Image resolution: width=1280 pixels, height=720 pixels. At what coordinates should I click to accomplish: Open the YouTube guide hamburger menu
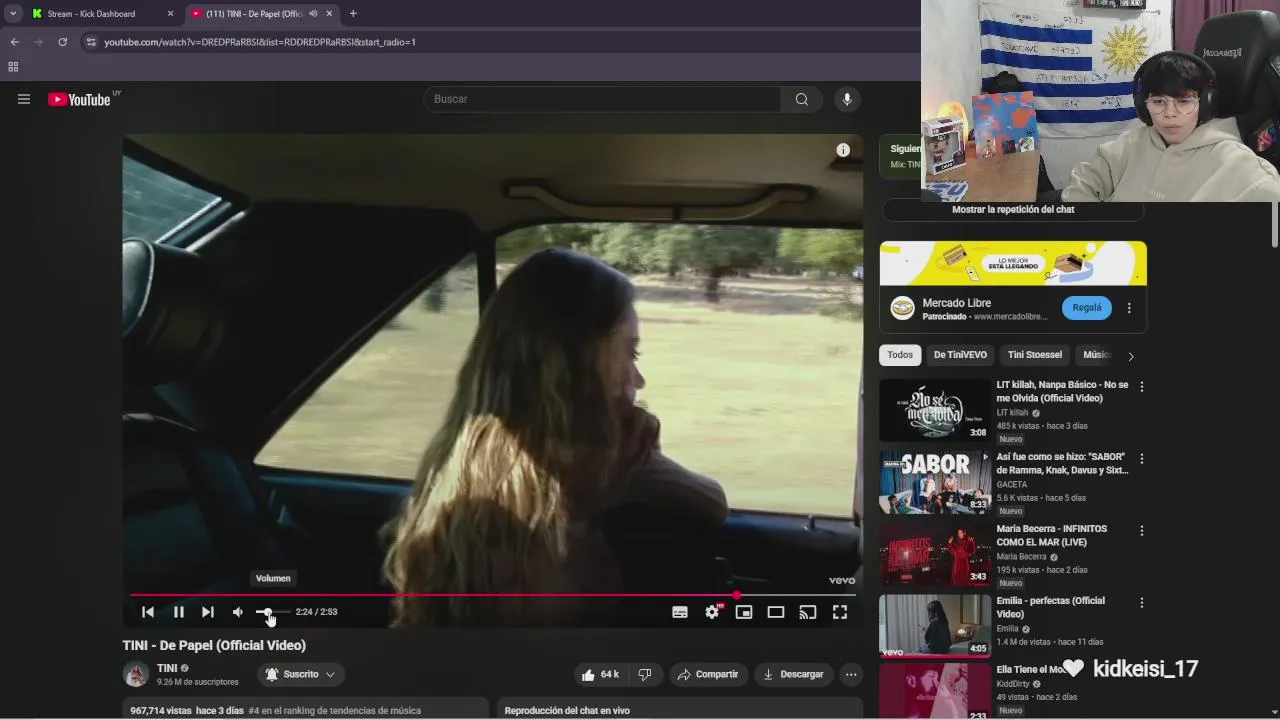click(24, 99)
